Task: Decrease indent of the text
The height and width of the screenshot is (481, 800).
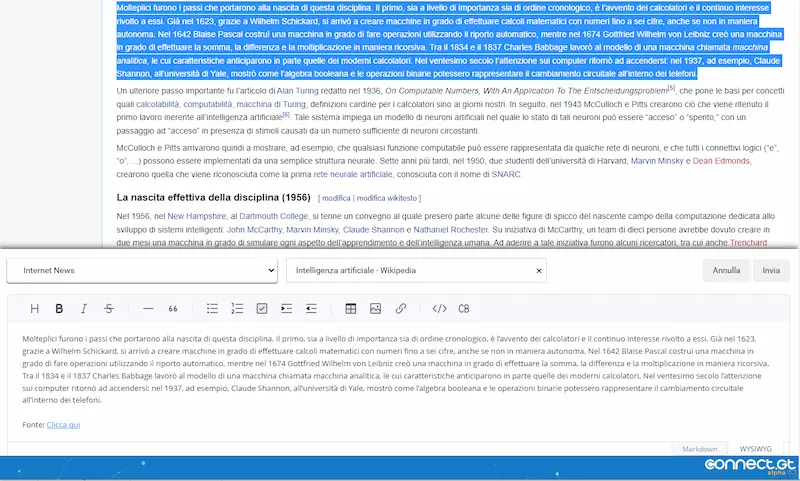Action: point(311,309)
